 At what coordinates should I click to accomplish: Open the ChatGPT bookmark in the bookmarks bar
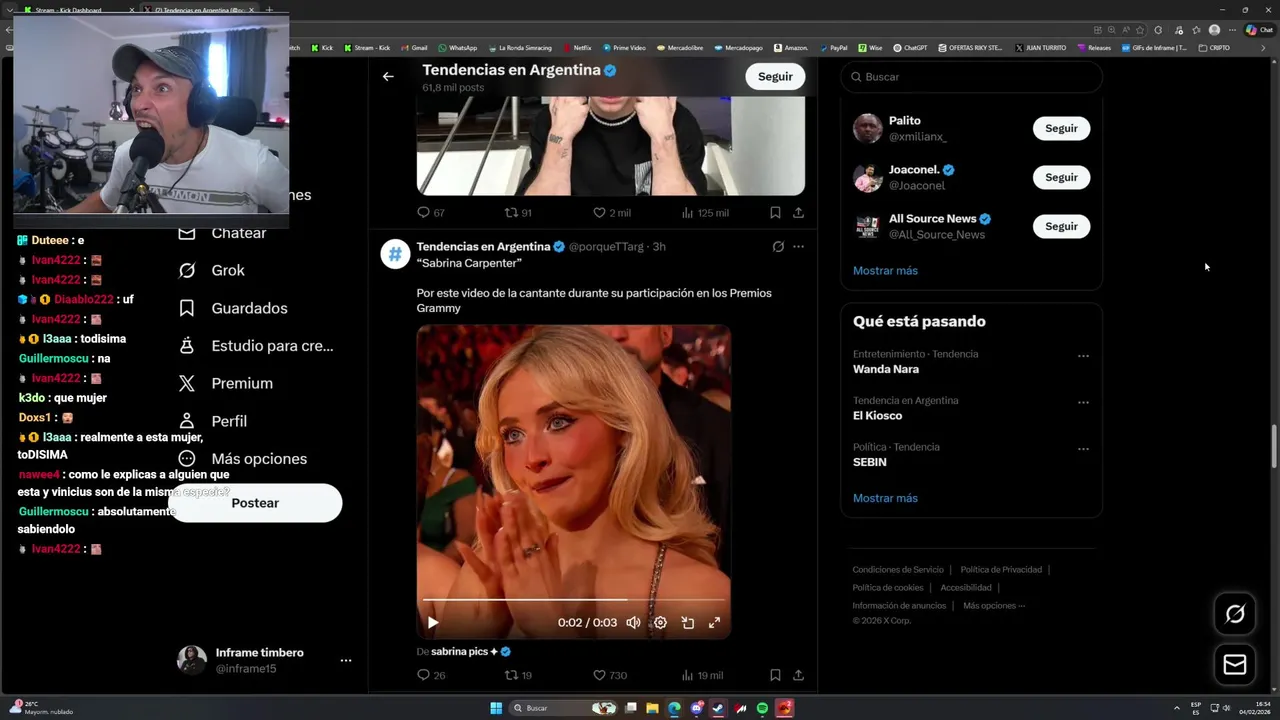click(x=910, y=48)
